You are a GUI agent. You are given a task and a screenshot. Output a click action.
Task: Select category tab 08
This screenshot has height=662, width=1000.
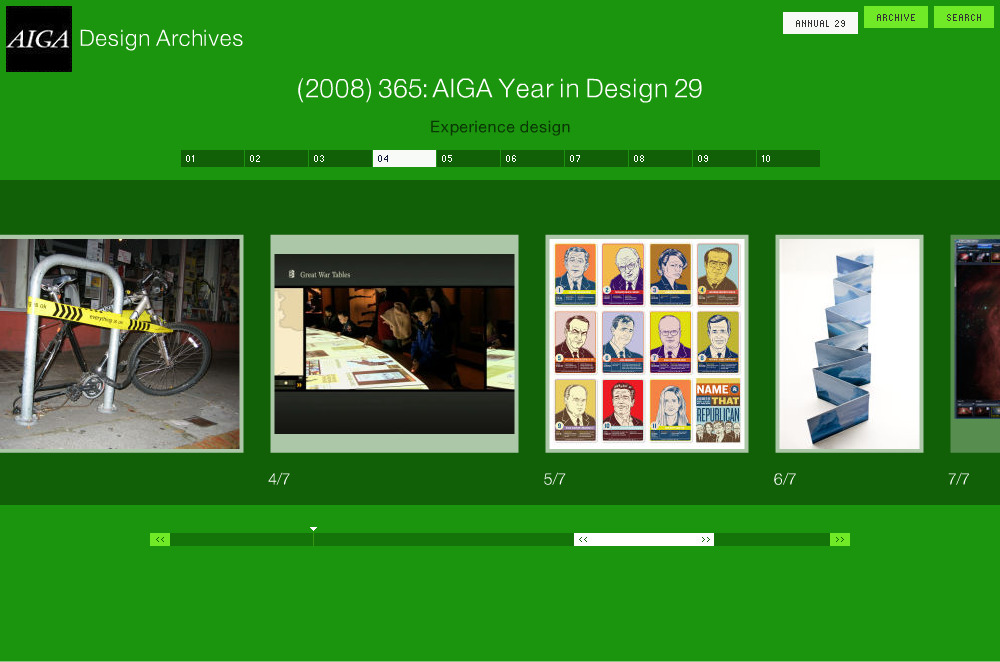(x=660, y=158)
